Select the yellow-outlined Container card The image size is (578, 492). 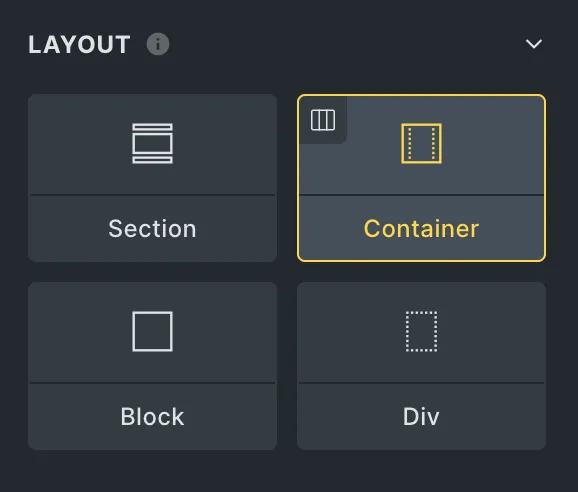pyautogui.click(x=421, y=178)
